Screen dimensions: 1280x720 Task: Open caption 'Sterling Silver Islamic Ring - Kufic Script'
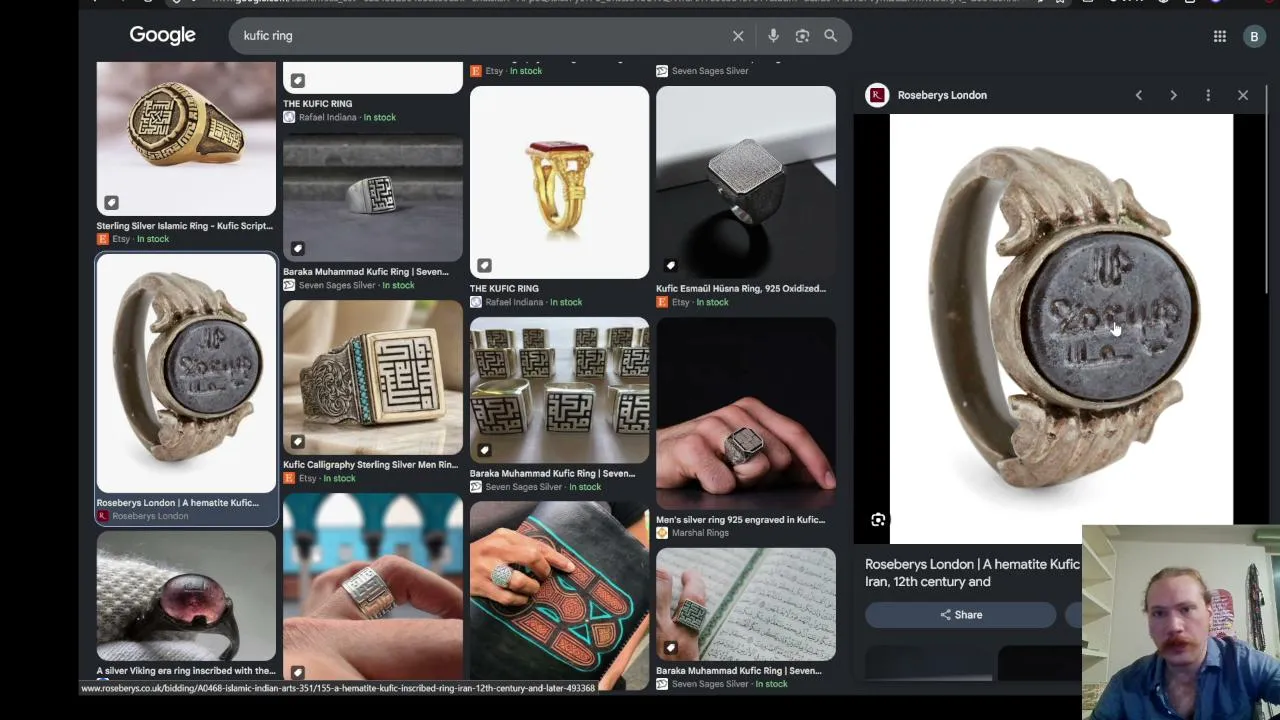pyautogui.click(x=184, y=226)
